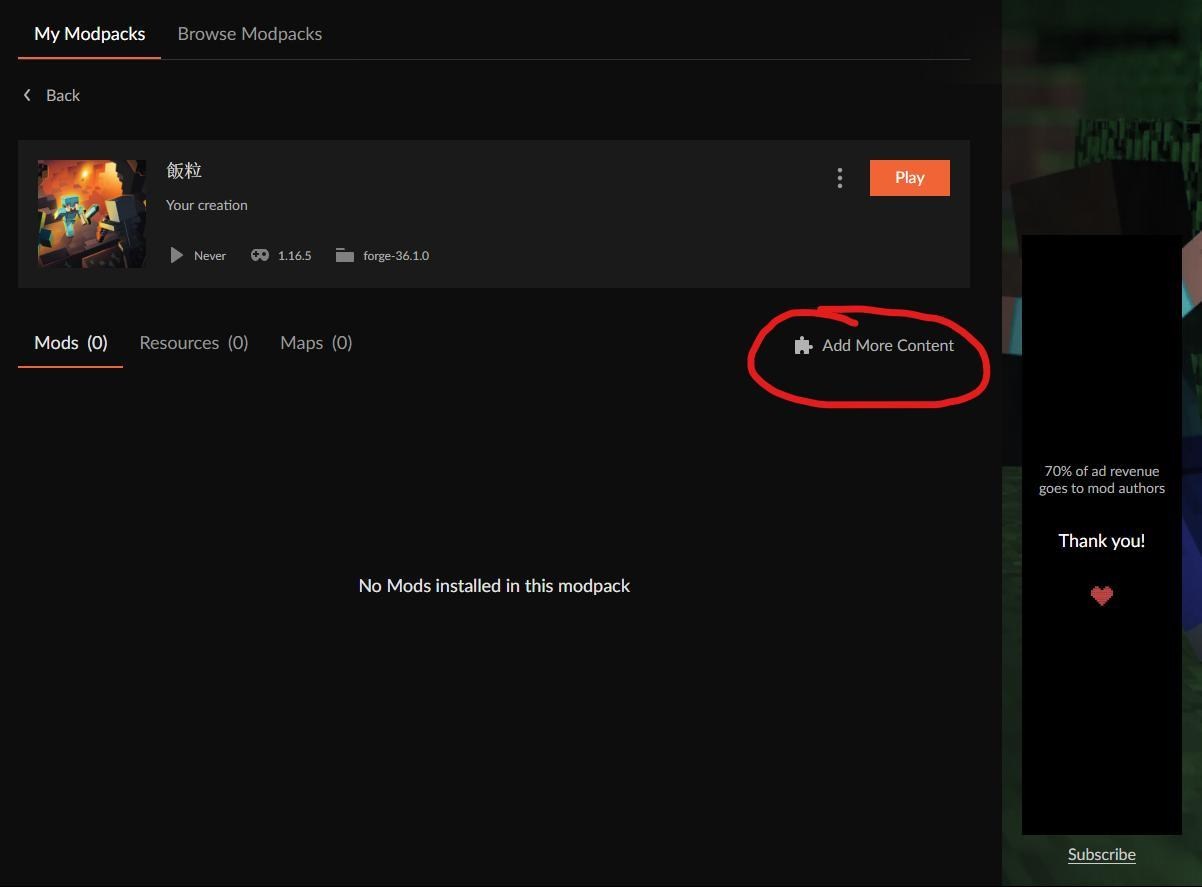Click the 1.16.5 game version text
Viewport: 1202px width, 887px height.
click(294, 256)
